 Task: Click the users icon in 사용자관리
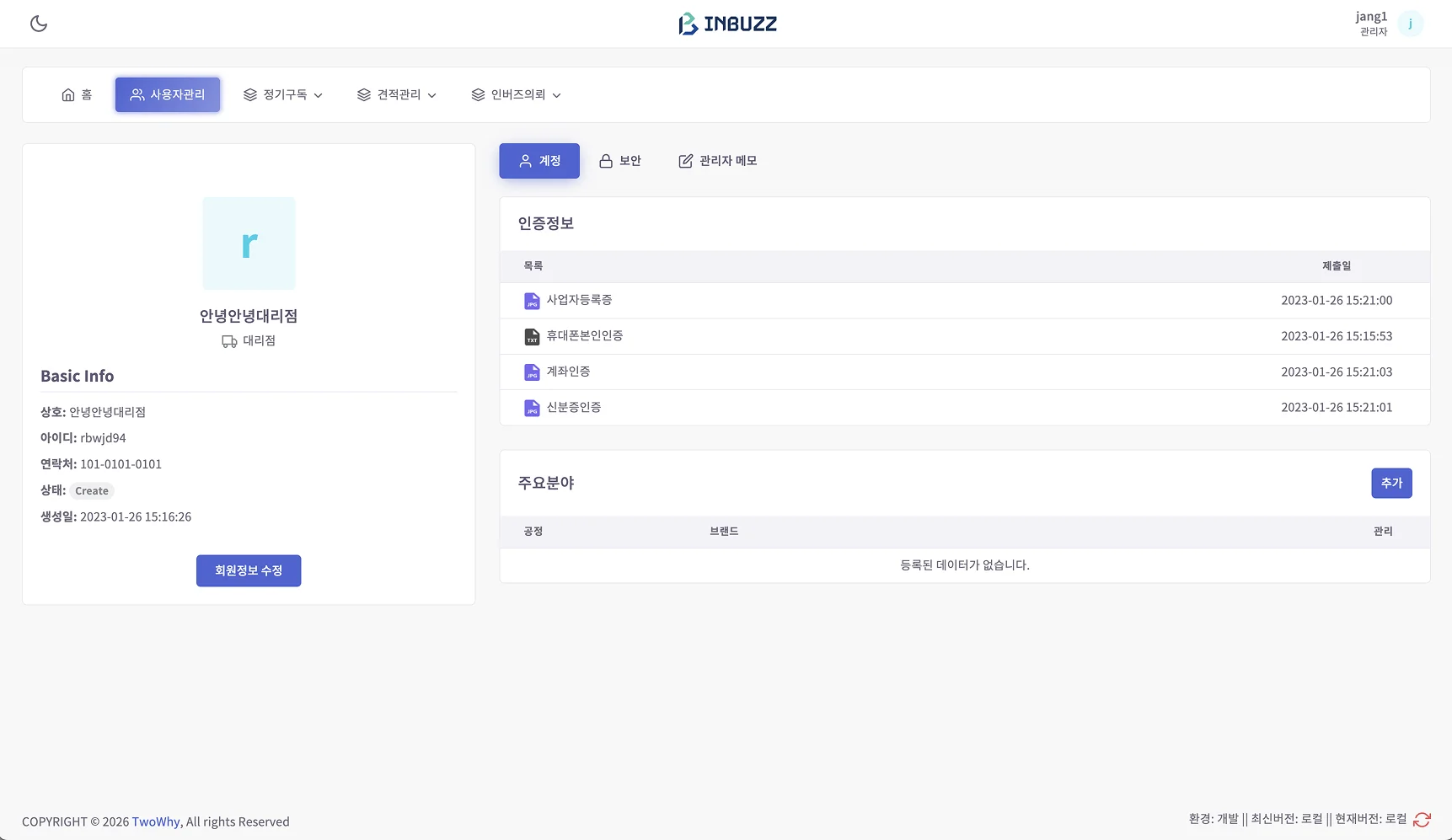[x=137, y=95]
